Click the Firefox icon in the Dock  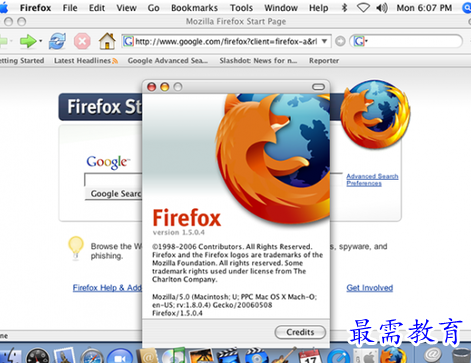coord(393,355)
